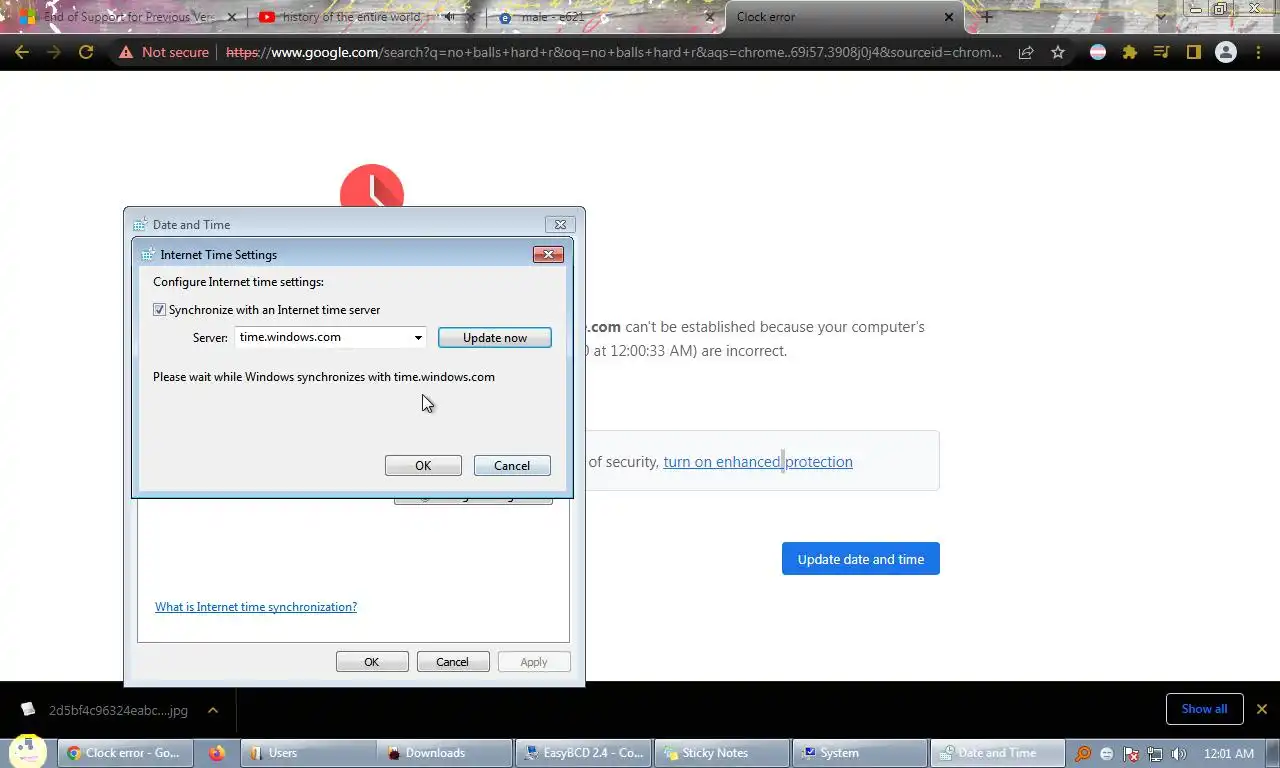Click the round minus tray icon

(x=1107, y=754)
